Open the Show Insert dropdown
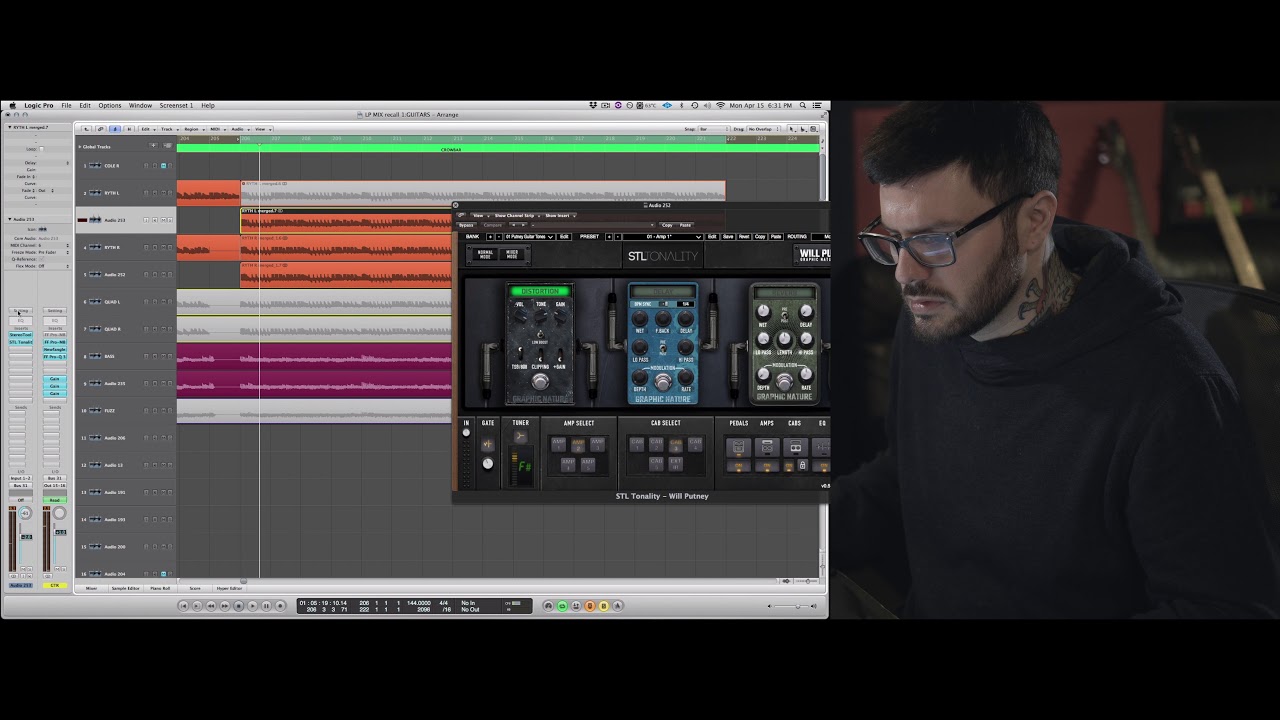The height and width of the screenshot is (720, 1280). [x=559, y=215]
